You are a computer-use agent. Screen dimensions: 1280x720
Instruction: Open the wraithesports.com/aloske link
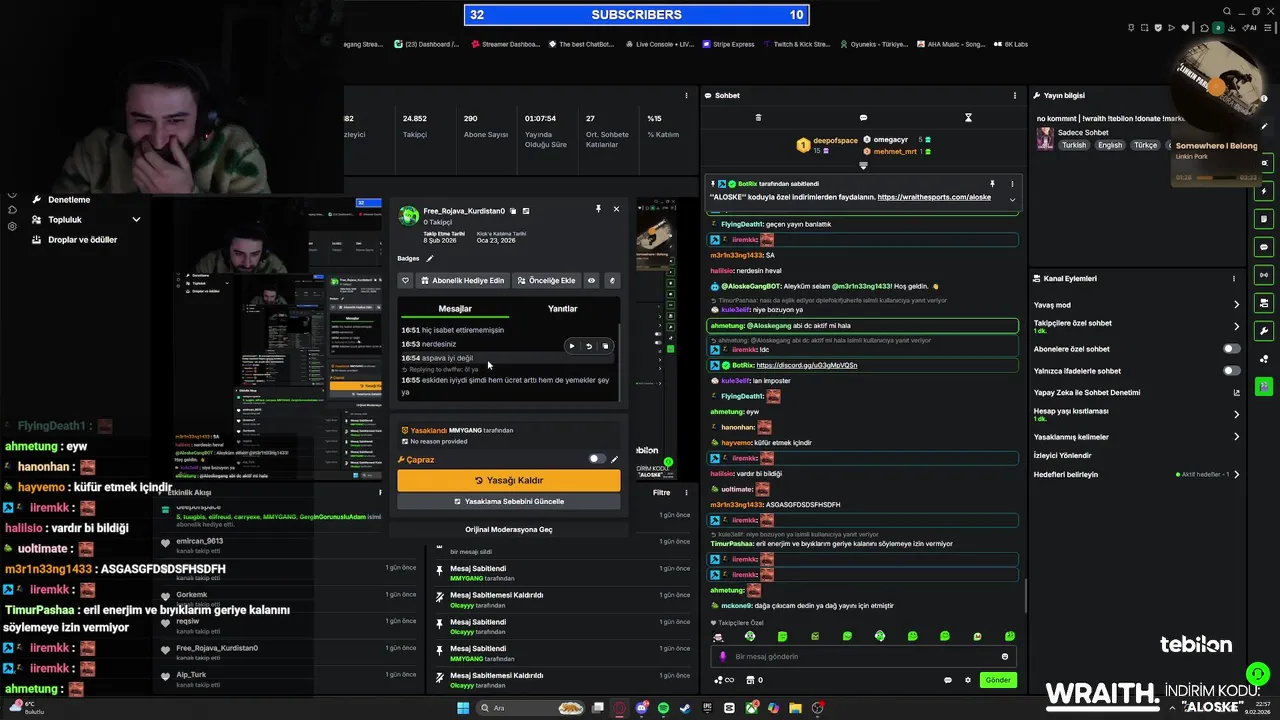click(x=934, y=197)
